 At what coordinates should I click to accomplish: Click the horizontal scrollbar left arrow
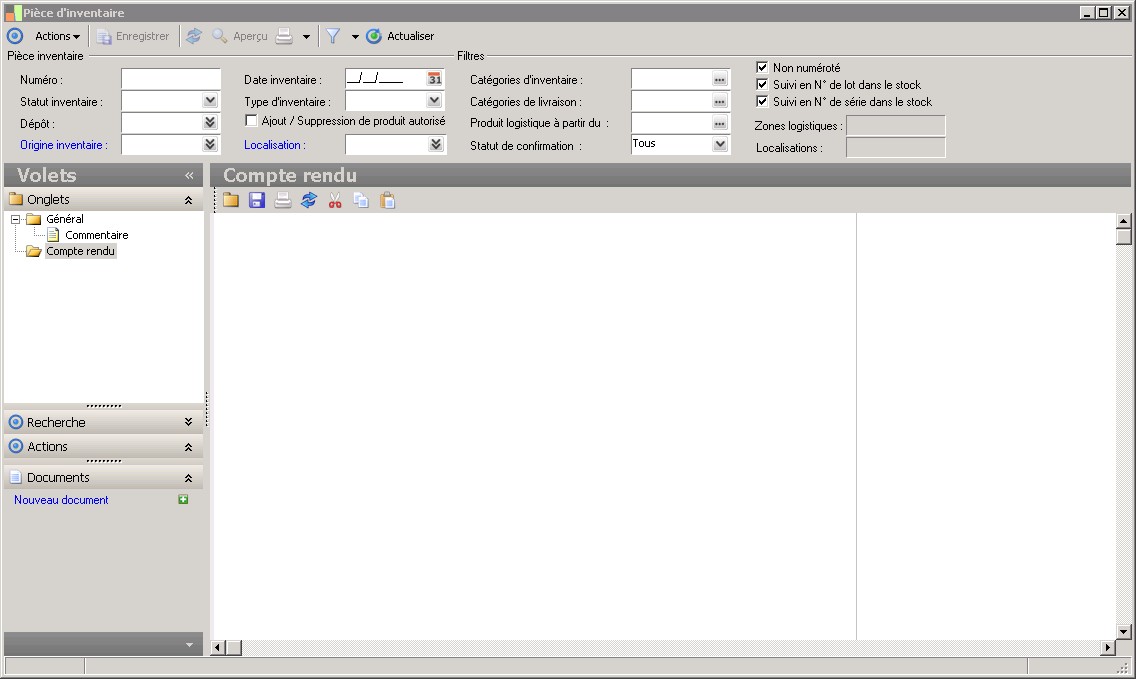[217, 648]
